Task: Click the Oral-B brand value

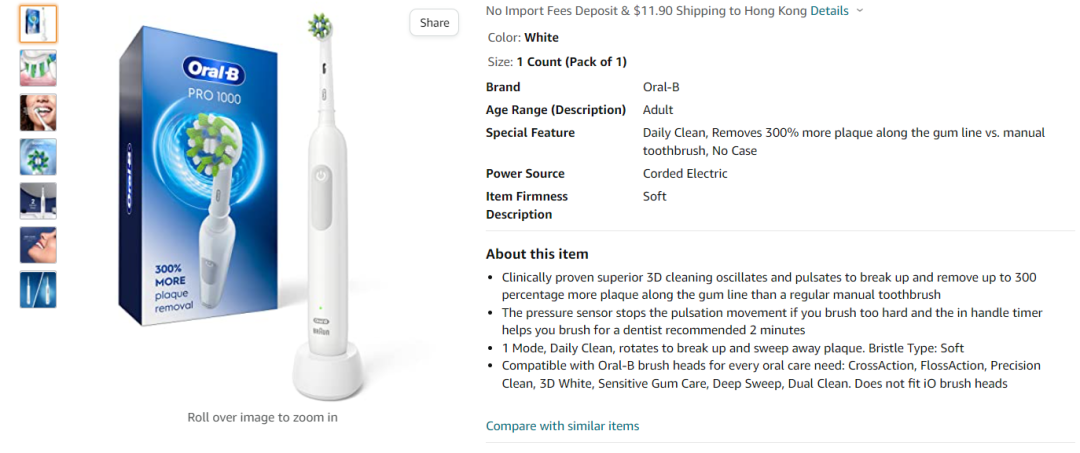Action: pos(661,87)
